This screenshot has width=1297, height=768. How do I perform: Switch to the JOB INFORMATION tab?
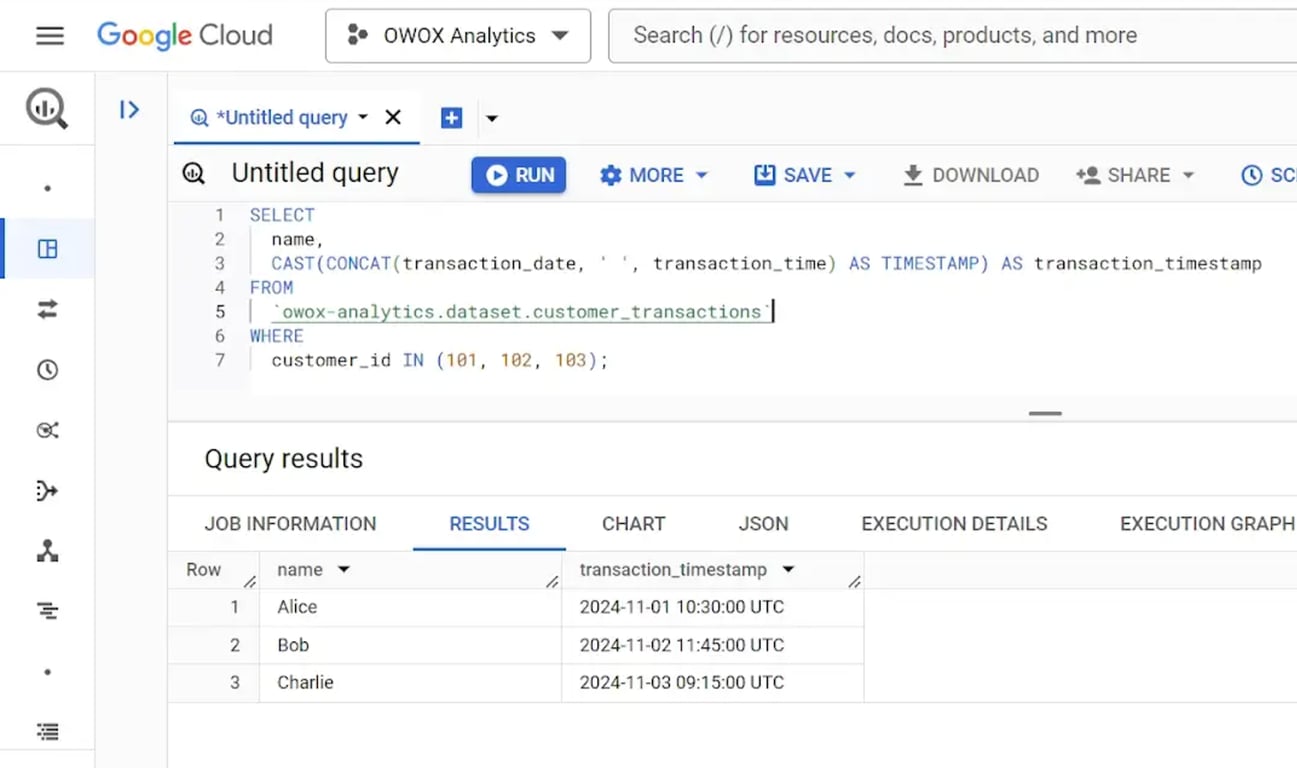point(290,524)
